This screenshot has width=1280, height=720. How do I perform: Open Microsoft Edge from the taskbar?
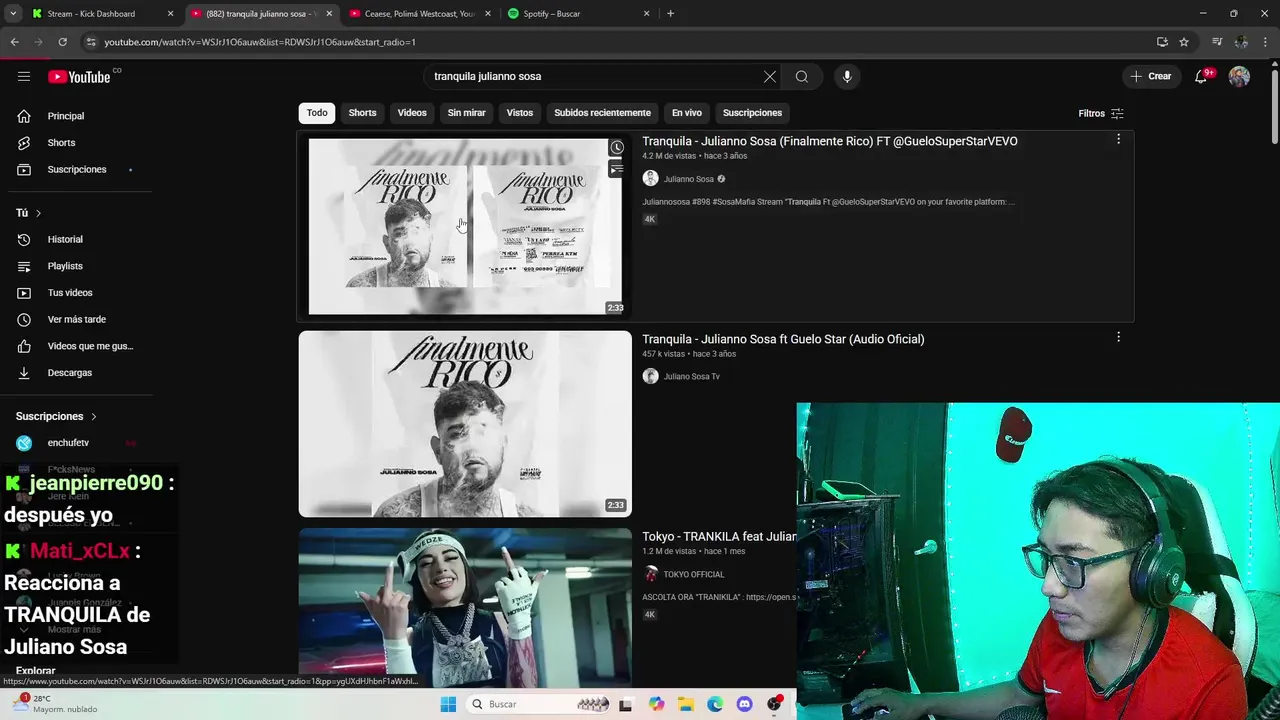click(715, 705)
